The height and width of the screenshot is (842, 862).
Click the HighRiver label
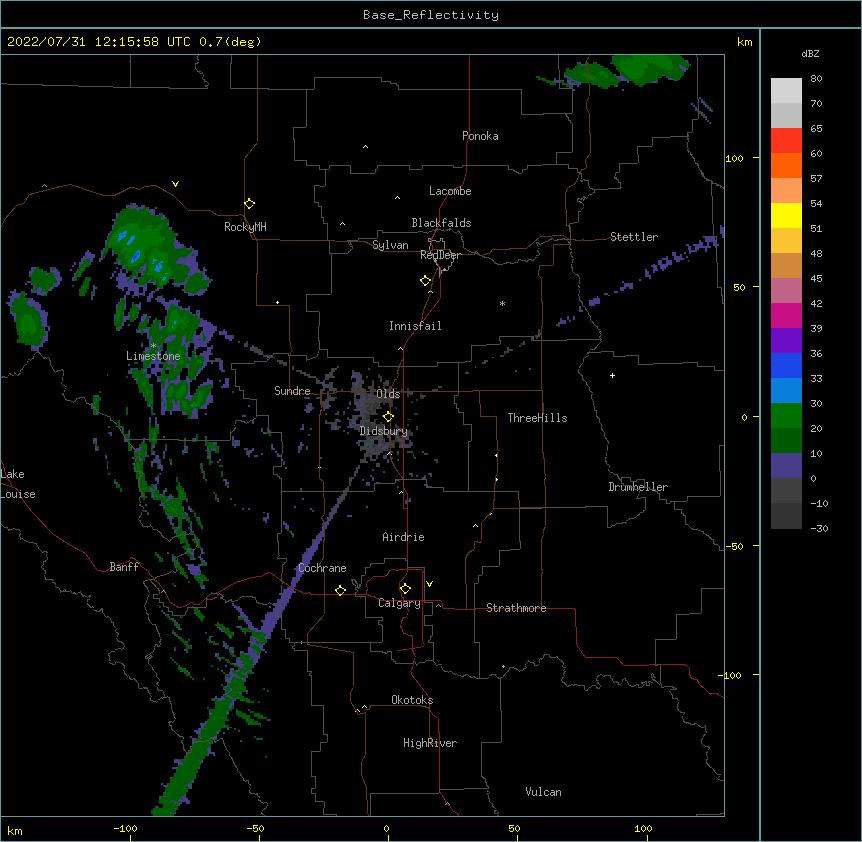[430, 743]
